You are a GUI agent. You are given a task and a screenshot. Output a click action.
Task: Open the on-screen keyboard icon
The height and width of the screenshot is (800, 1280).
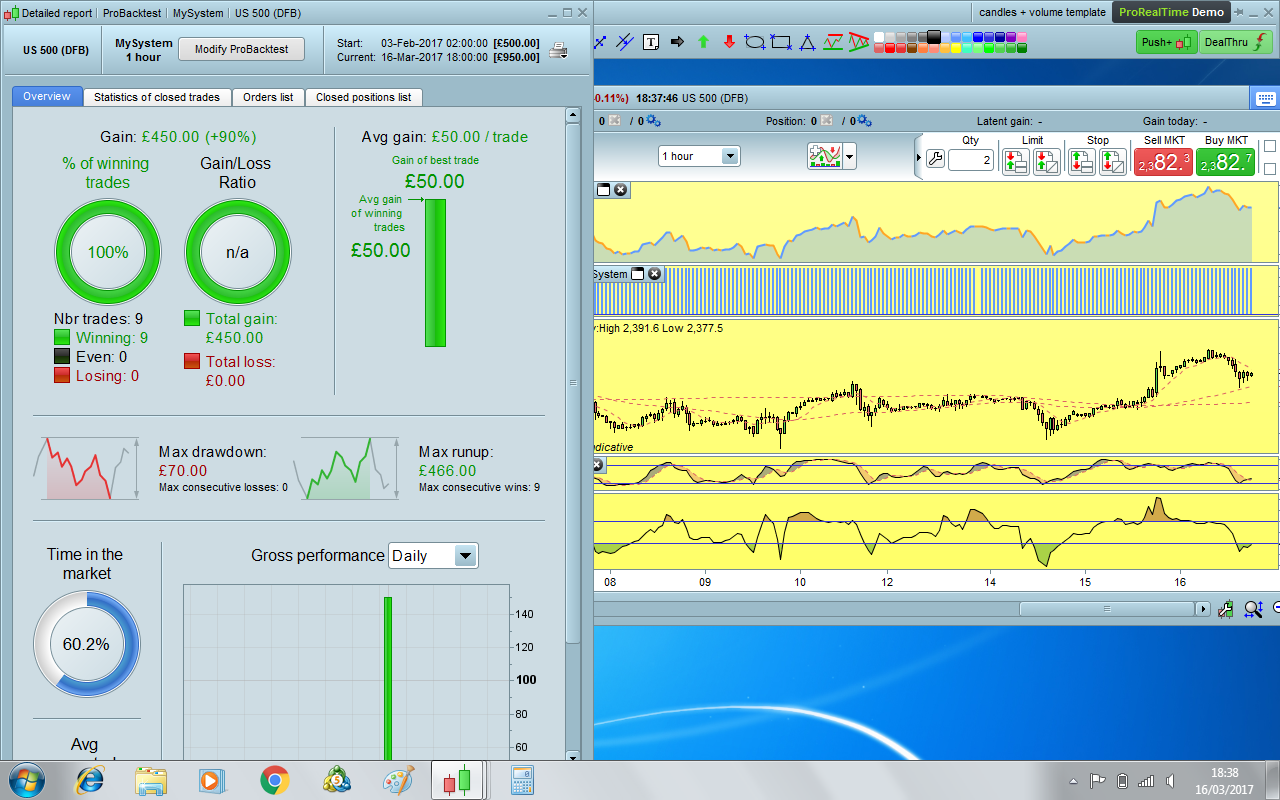coord(1265,98)
